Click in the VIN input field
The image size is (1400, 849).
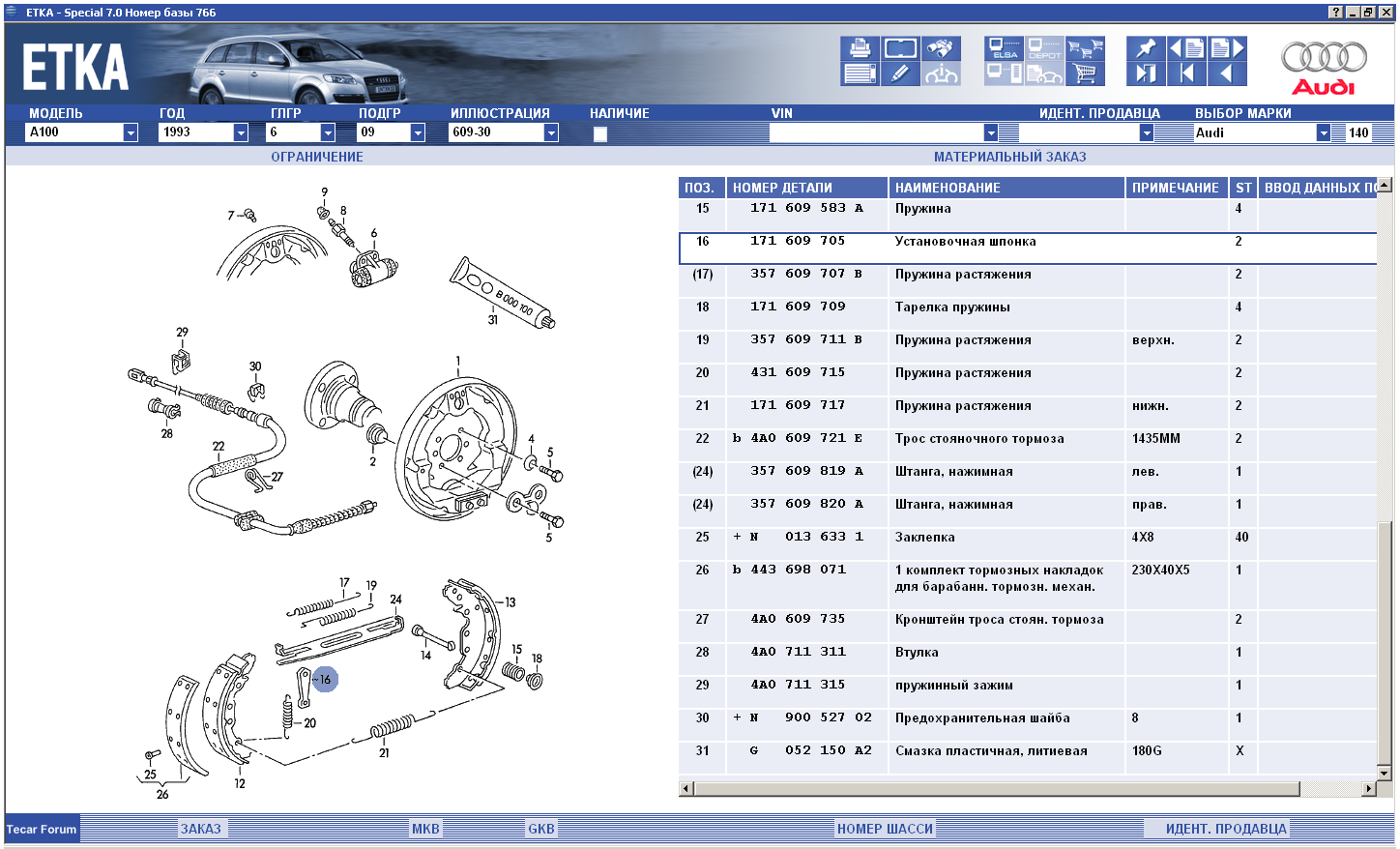point(876,132)
